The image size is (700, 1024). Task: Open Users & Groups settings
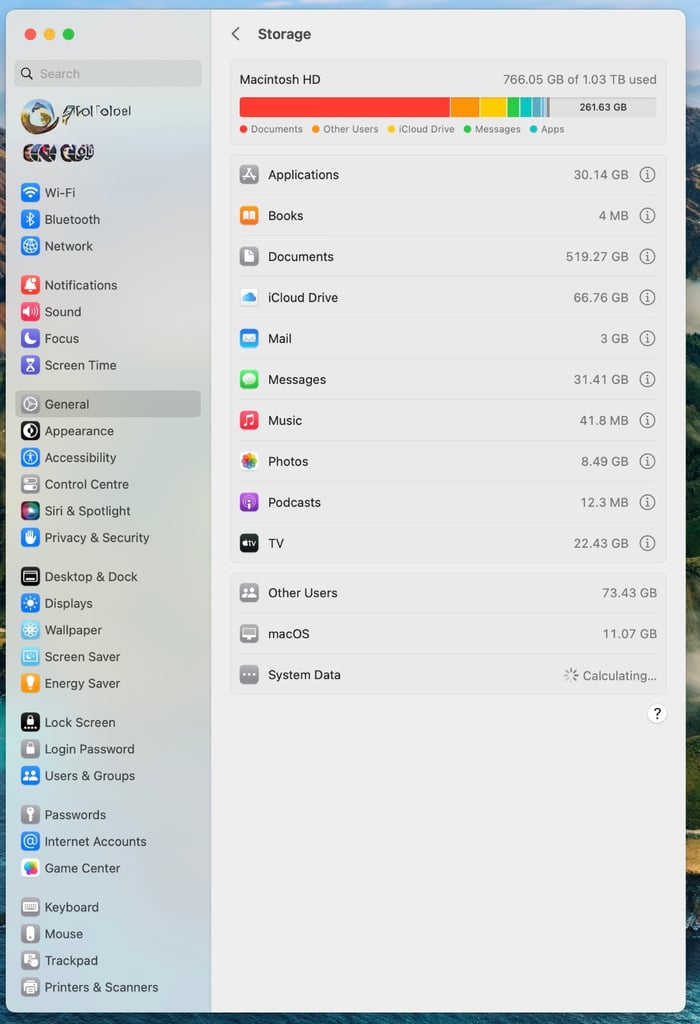coord(108,776)
